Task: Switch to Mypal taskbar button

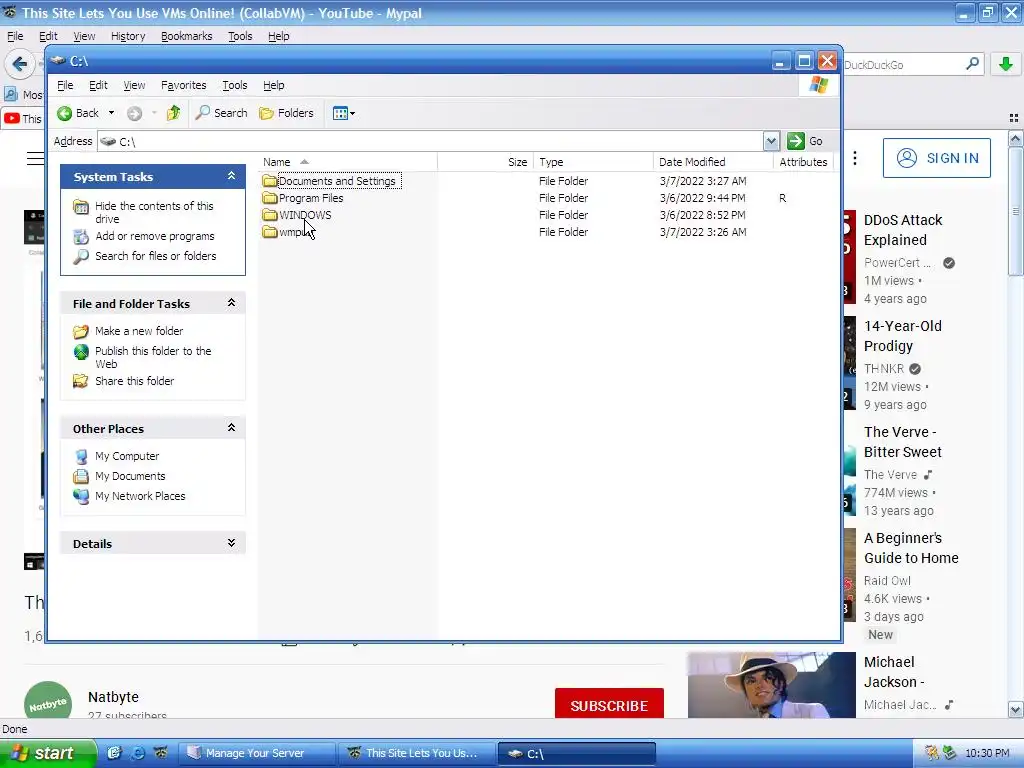Action: 417,753
